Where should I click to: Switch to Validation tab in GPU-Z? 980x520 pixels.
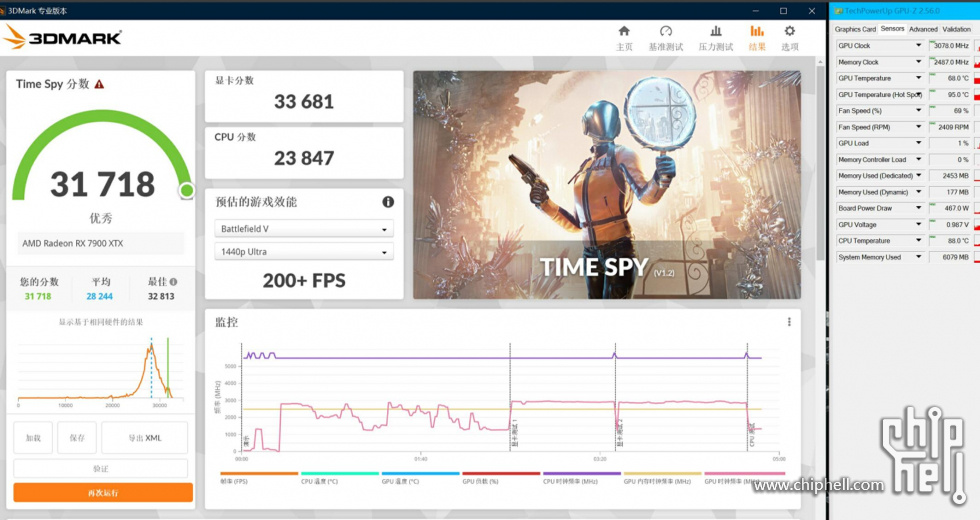[x=956, y=29]
